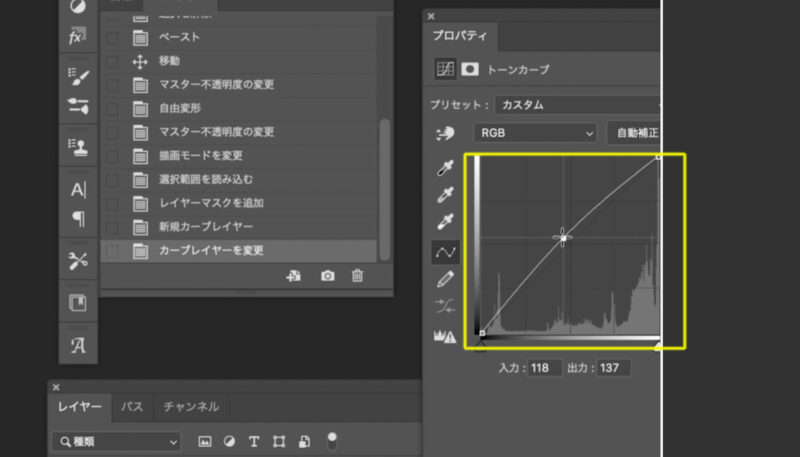The image size is (800, 457).
Task: Open the Tool Presets wrench icon
Action: [78, 261]
